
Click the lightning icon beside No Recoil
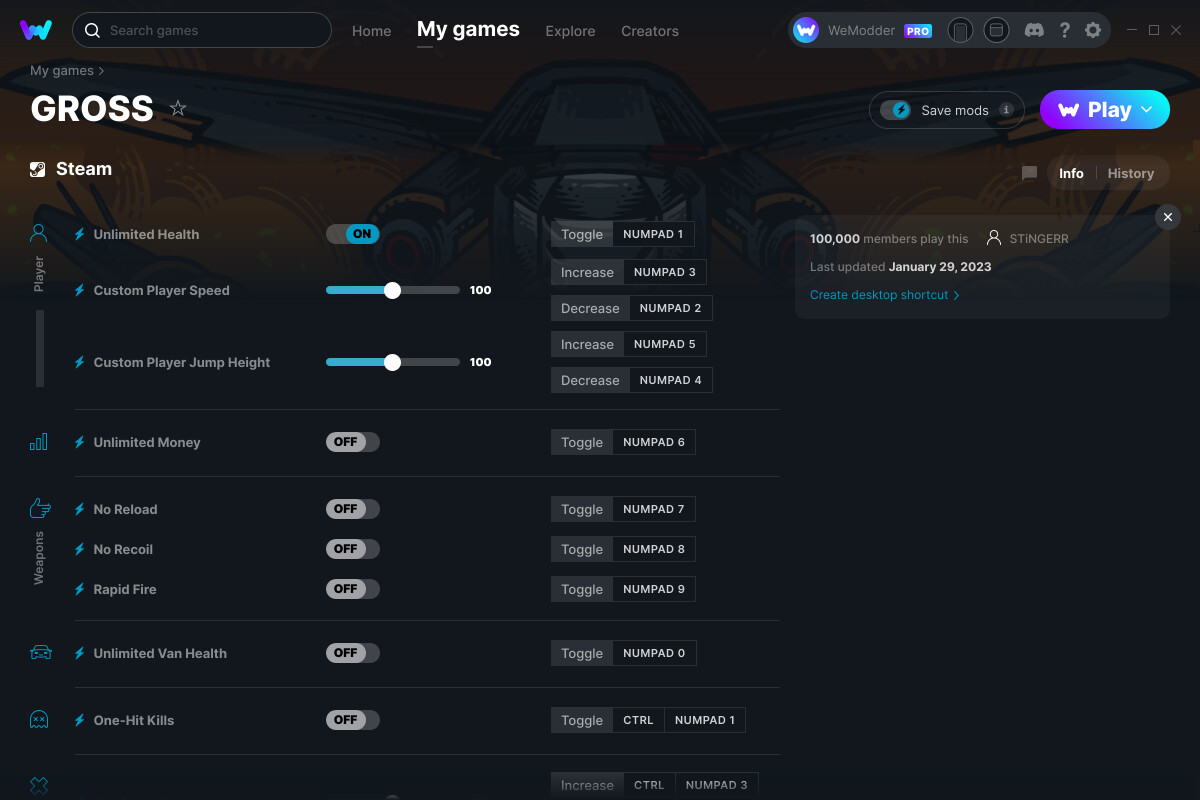pyautogui.click(x=80, y=549)
